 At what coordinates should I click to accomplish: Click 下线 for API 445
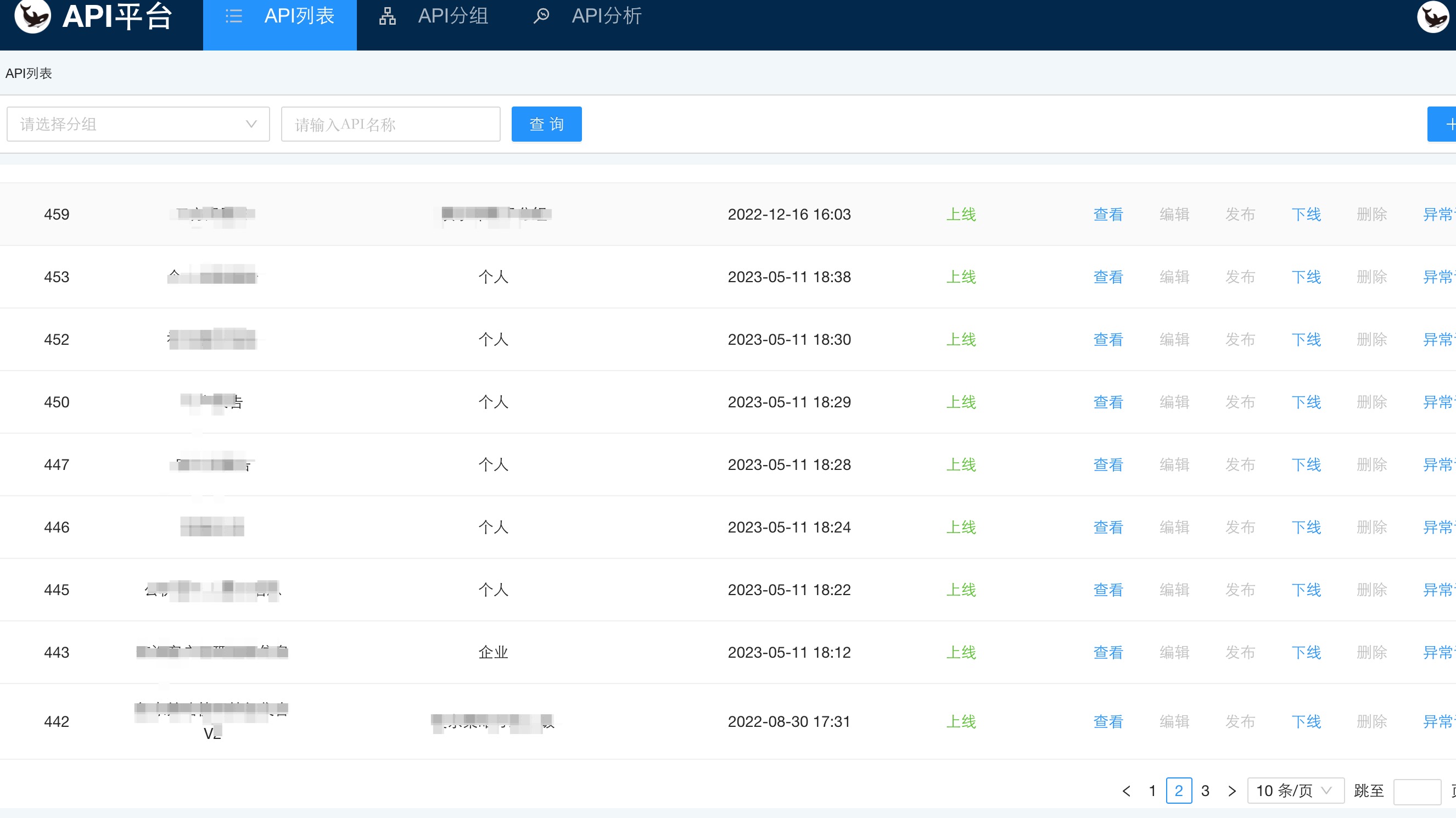(x=1306, y=590)
